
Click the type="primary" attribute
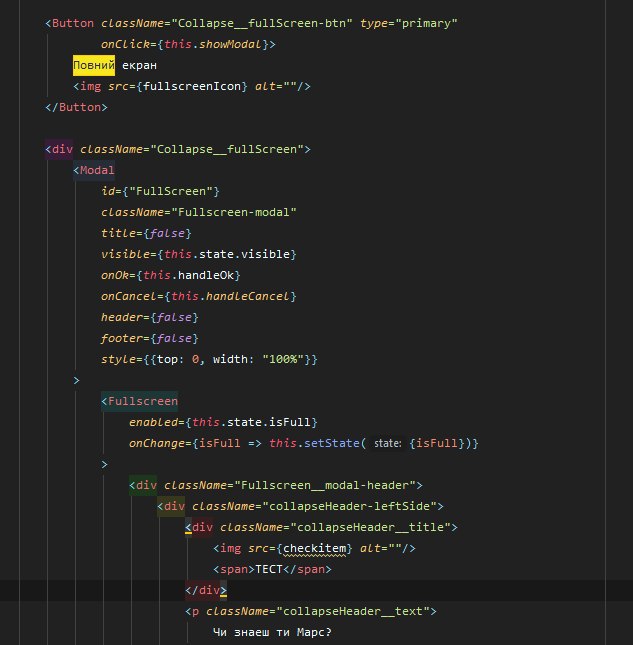409,23
